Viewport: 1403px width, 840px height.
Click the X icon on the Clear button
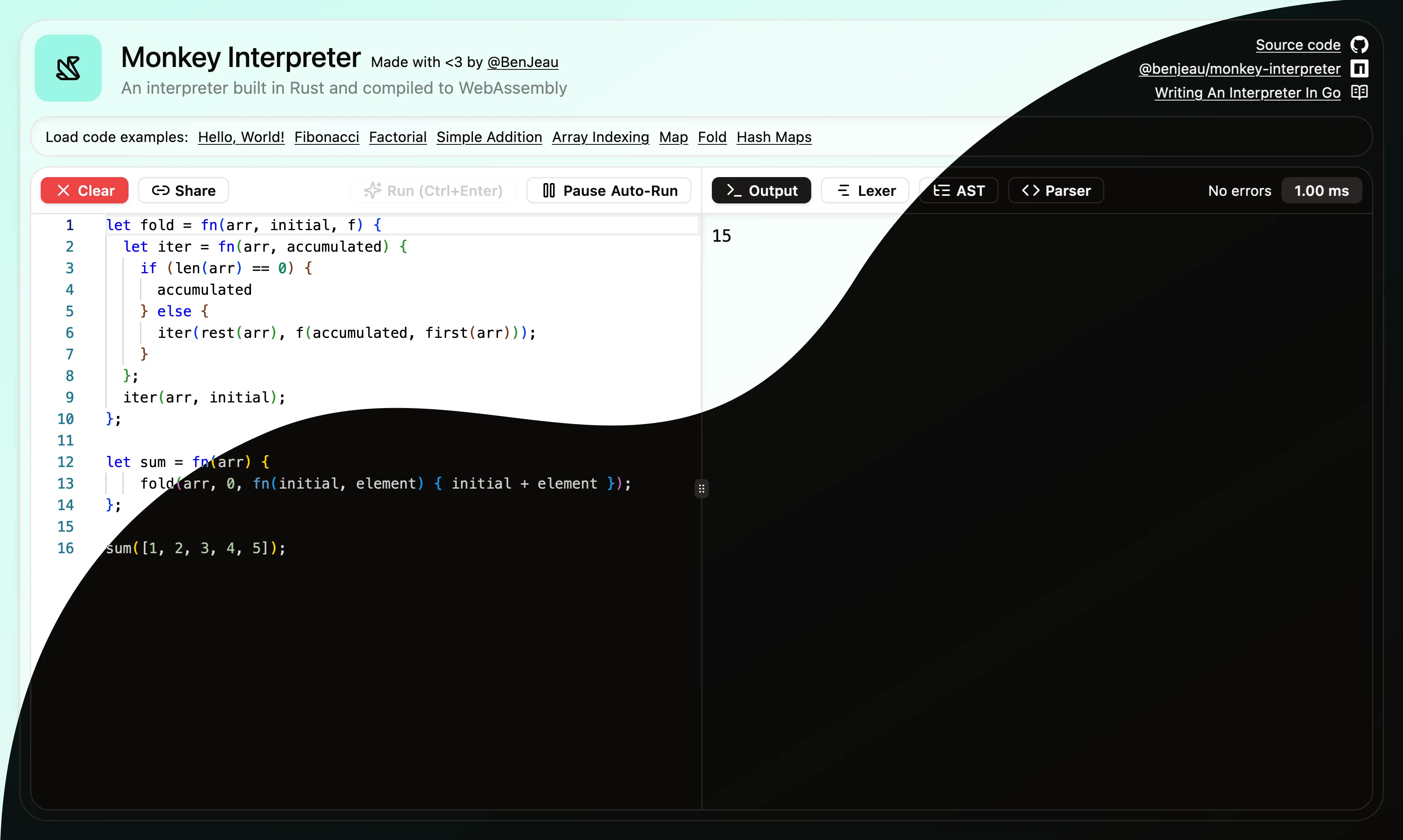pyautogui.click(x=64, y=190)
